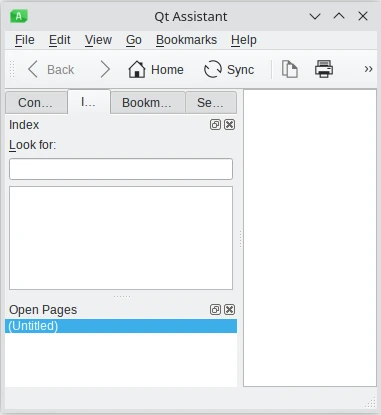Click the Print toolbar icon
This screenshot has width=381, height=415.
tap(324, 69)
